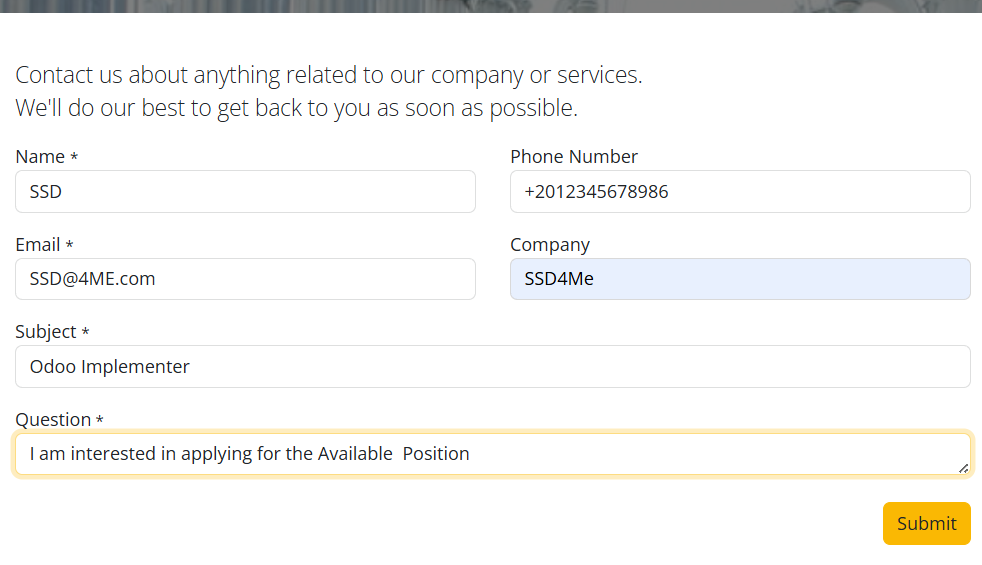Select the Phone Number input field
982x565 pixels.
click(740, 192)
